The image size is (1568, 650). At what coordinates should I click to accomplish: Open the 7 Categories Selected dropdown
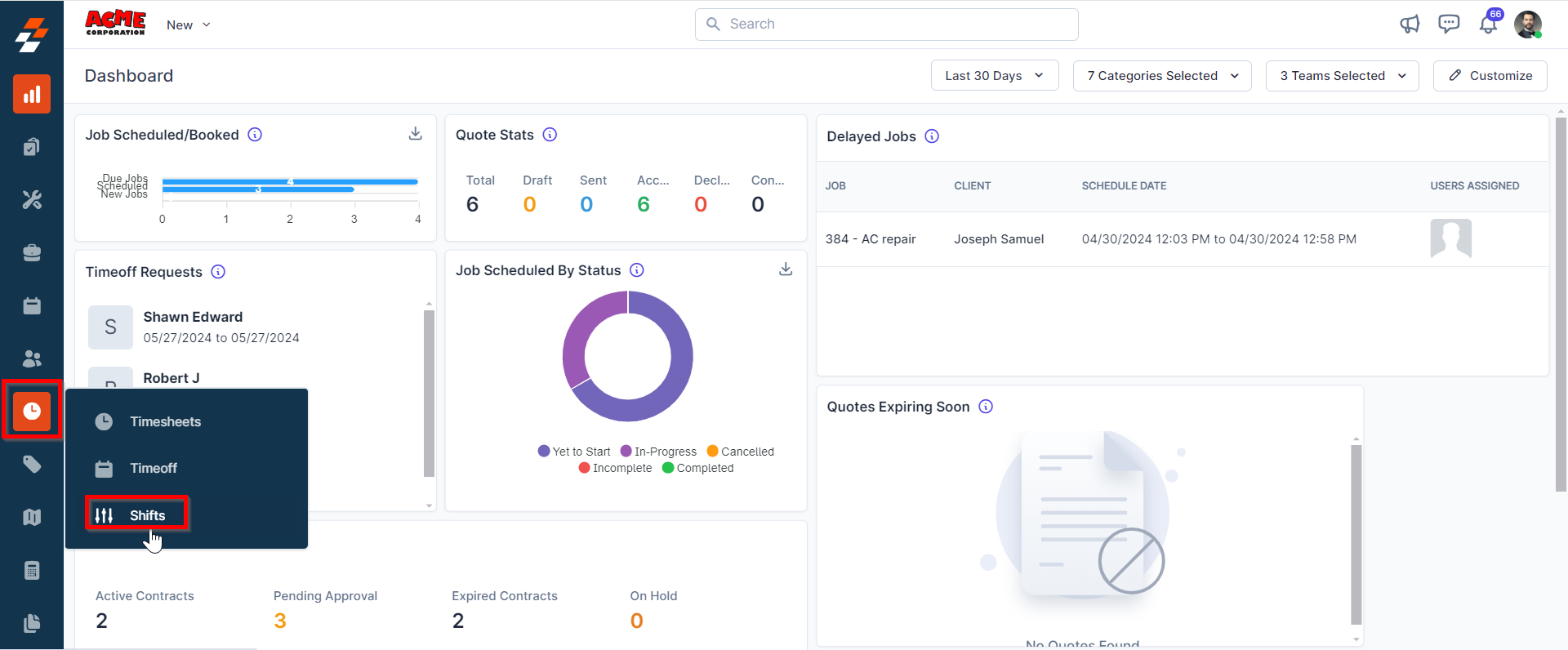(1161, 76)
